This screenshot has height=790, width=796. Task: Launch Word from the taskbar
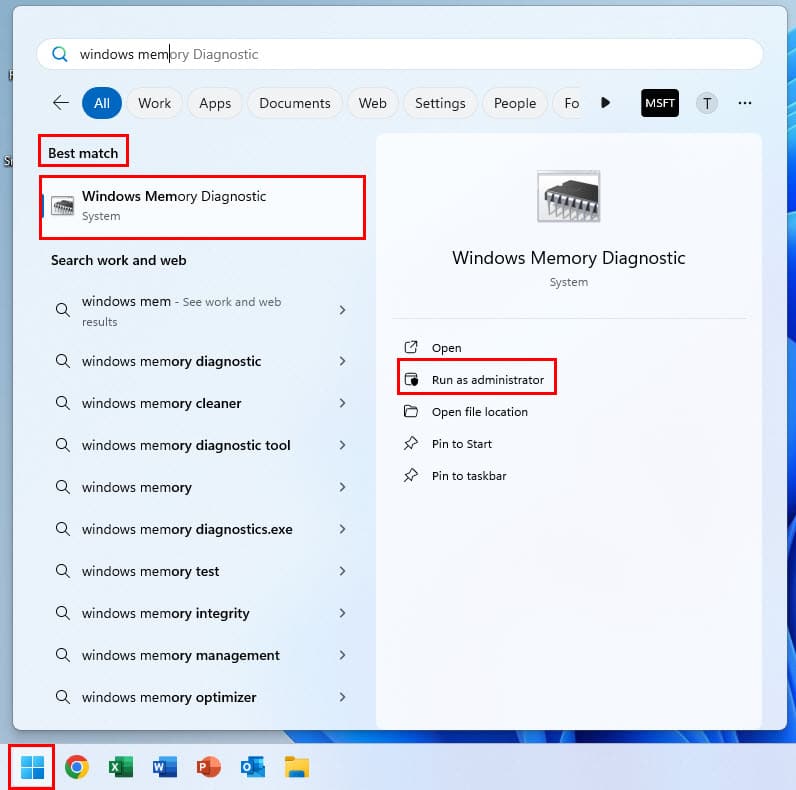pyautogui.click(x=164, y=767)
